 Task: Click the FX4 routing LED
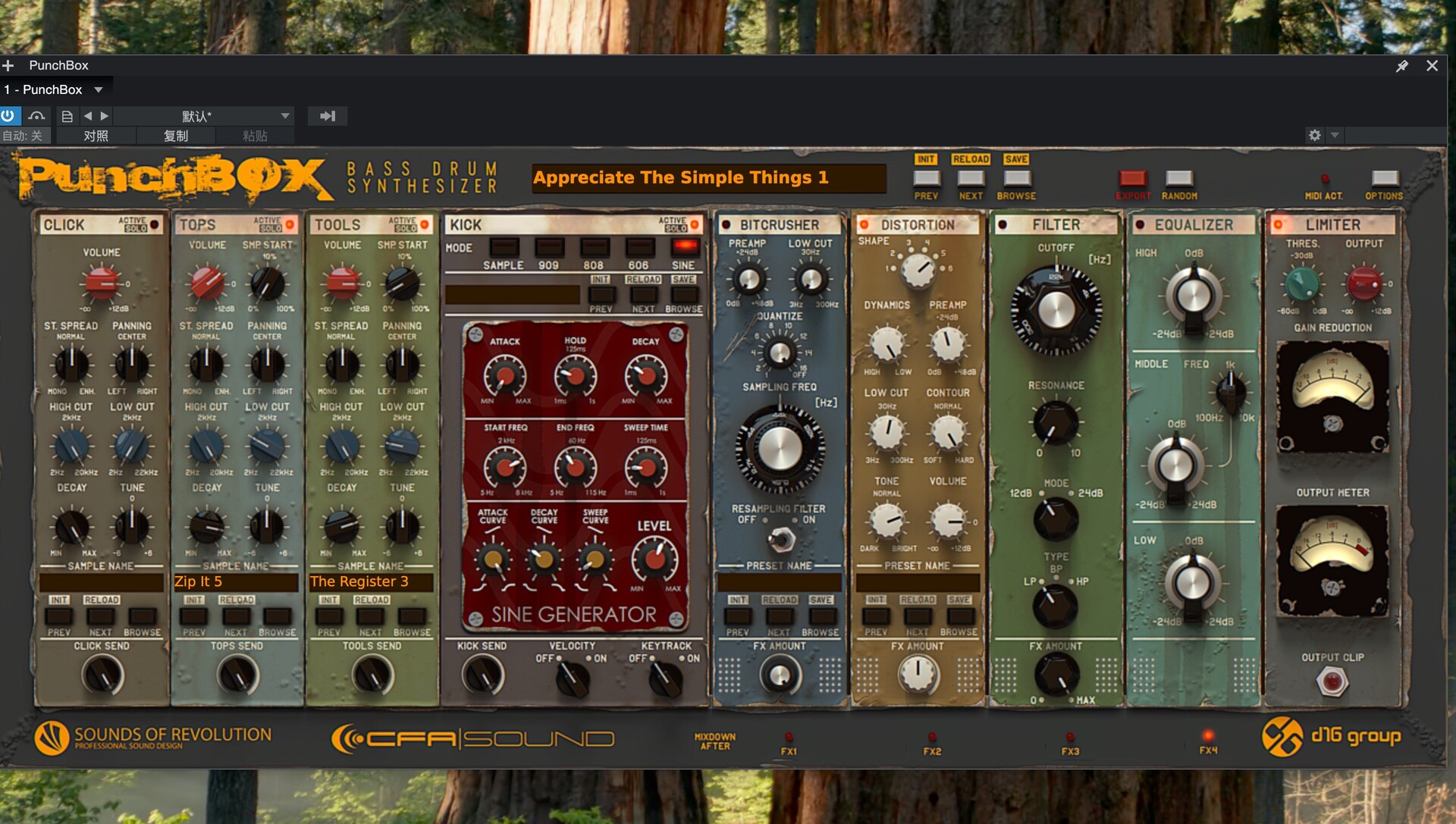pyautogui.click(x=1208, y=735)
